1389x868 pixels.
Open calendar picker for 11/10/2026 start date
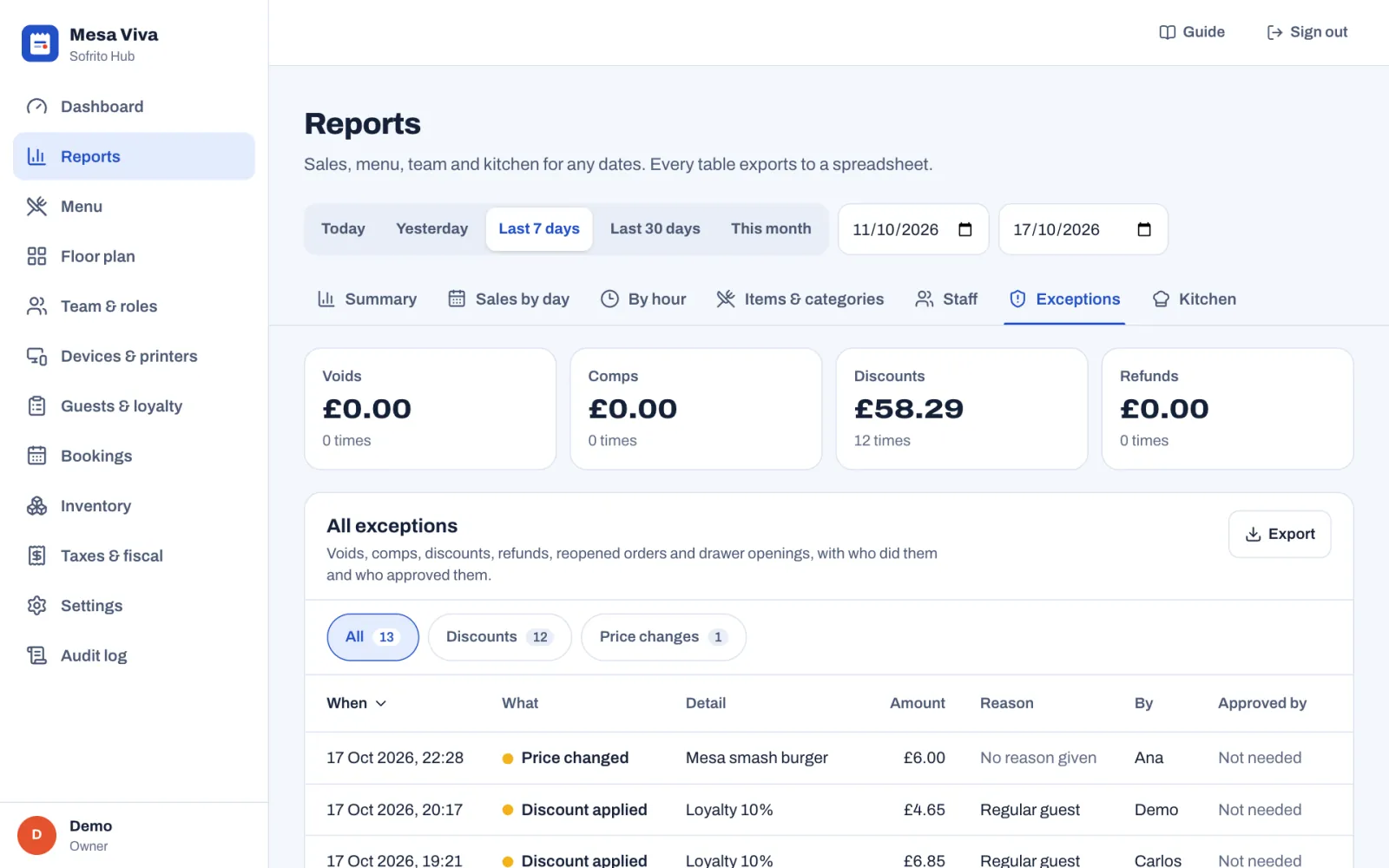[965, 229]
